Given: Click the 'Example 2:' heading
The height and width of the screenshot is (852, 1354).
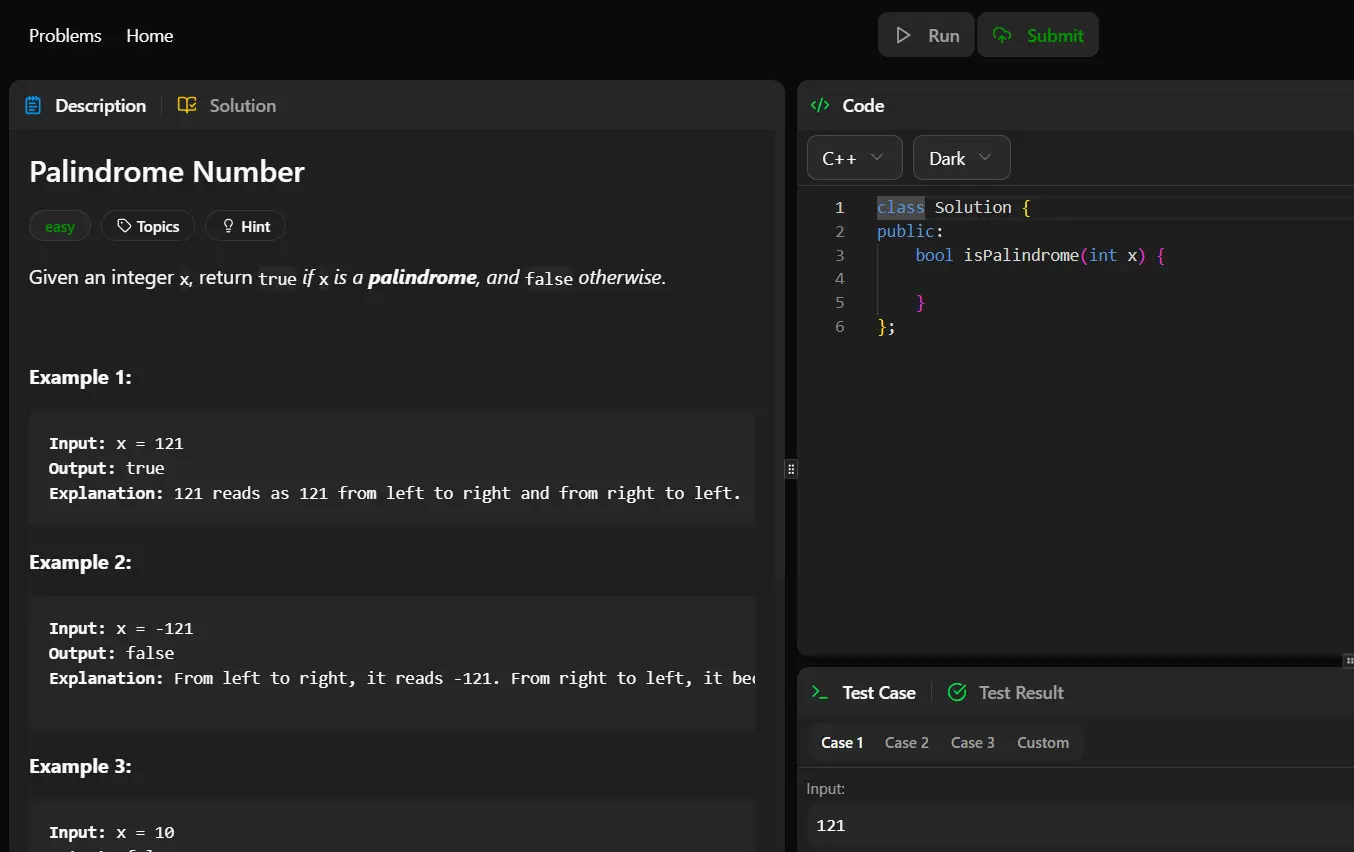Looking at the screenshot, I should [x=80, y=562].
